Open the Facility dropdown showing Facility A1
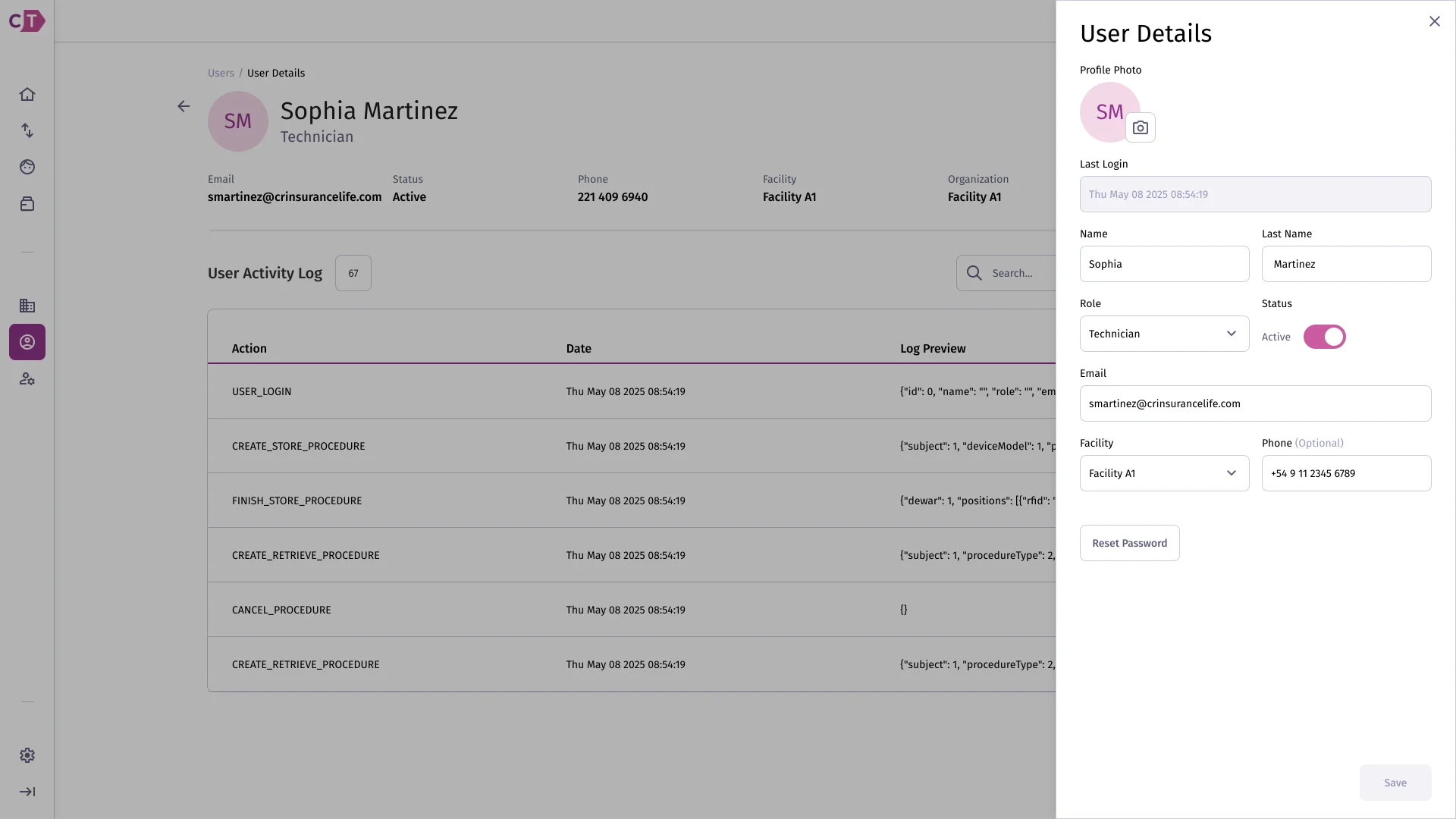Image resolution: width=1456 pixels, height=819 pixels. [1164, 473]
